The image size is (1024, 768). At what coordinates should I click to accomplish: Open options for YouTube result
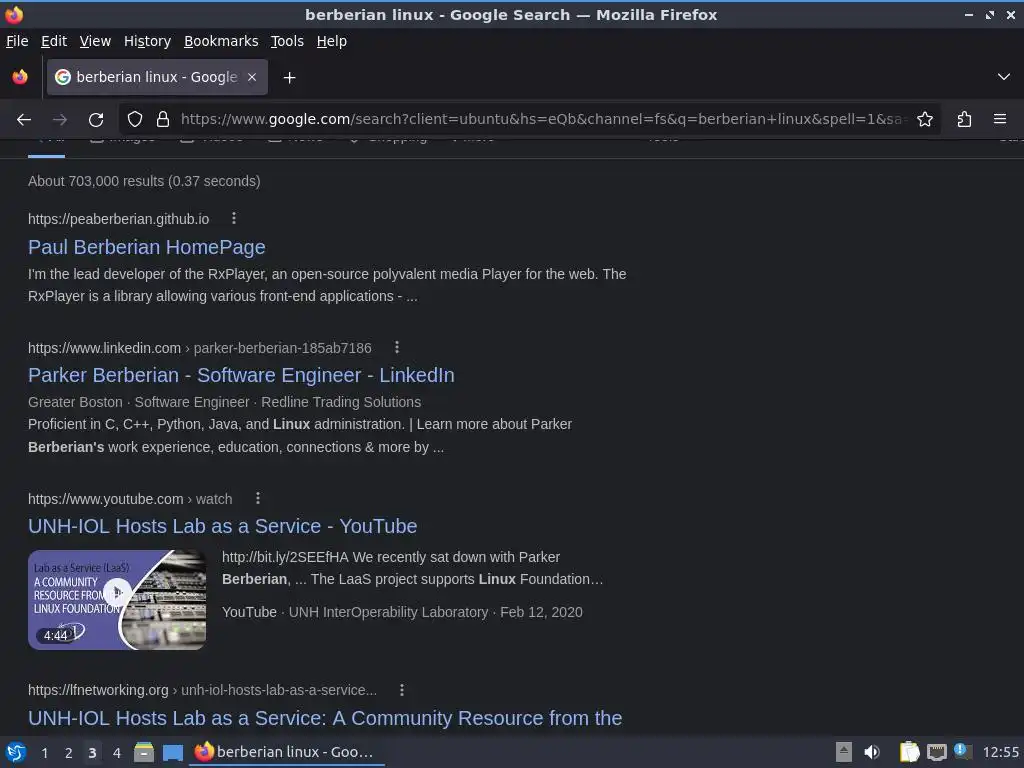[258, 498]
